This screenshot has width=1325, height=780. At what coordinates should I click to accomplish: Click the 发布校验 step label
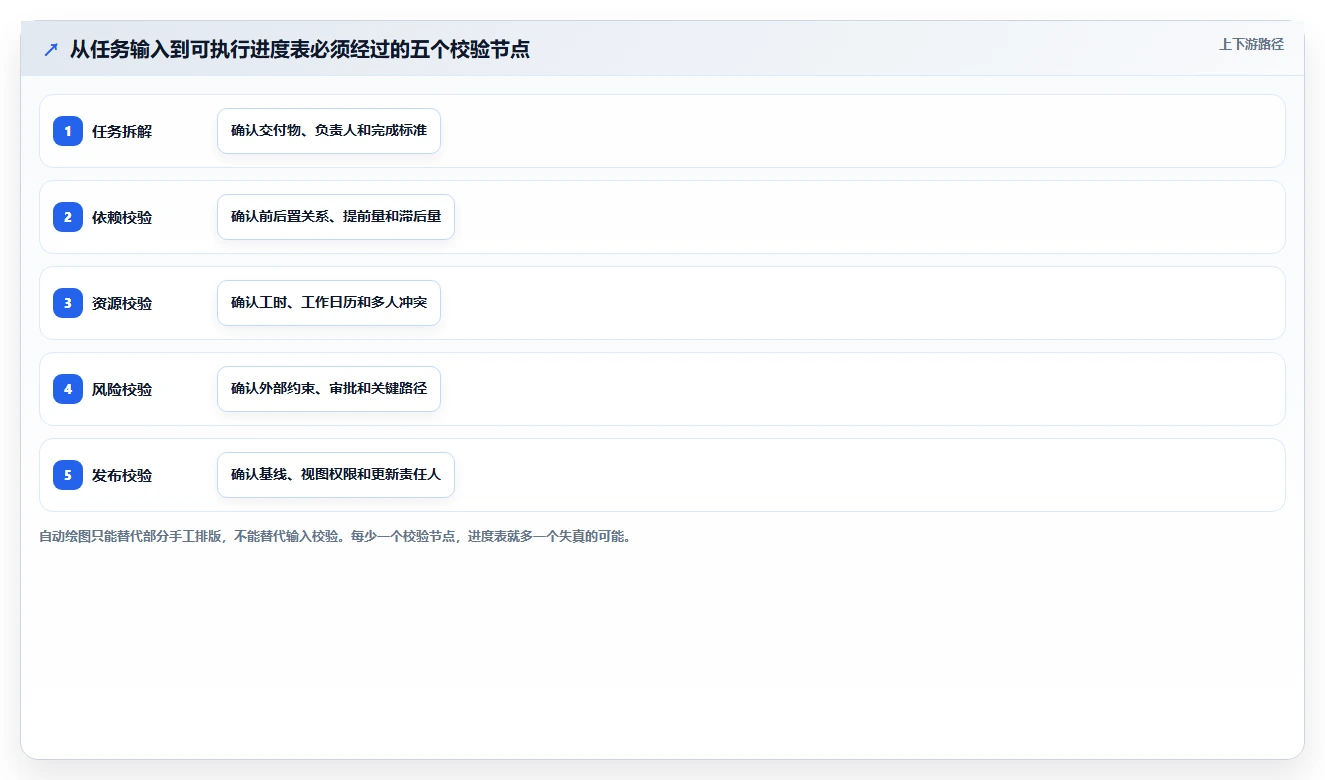tap(122, 475)
